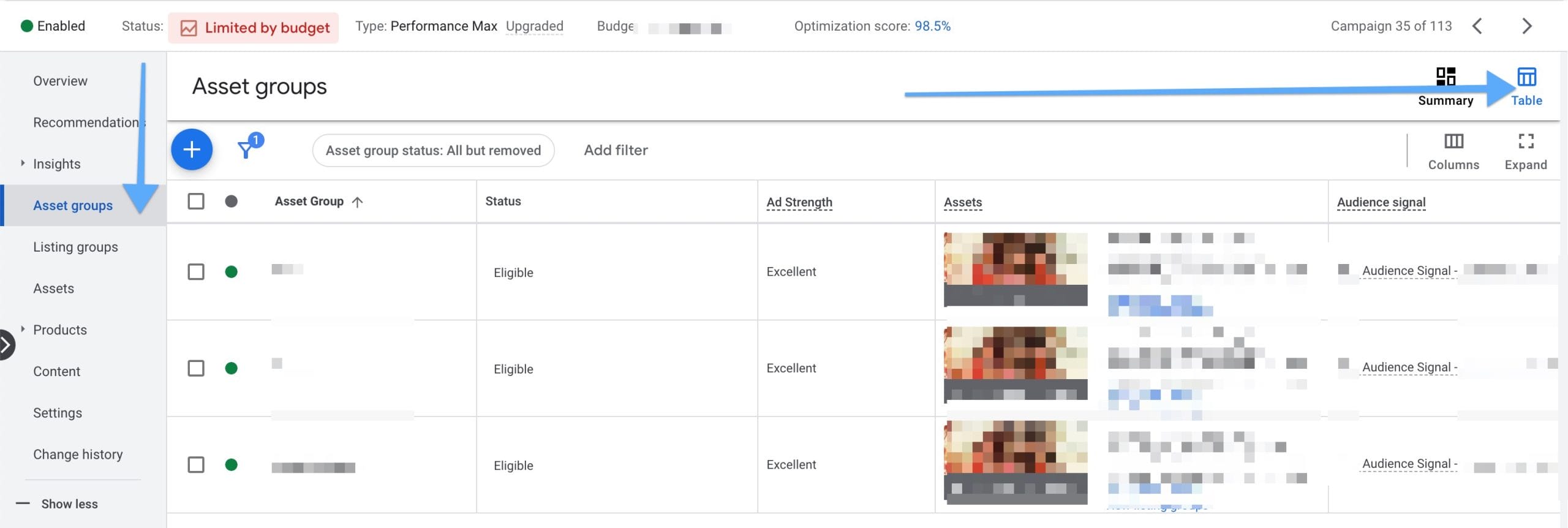Check the first asset group row checkbox
The width and height of the screenshot is (1568, 528).
196,272
